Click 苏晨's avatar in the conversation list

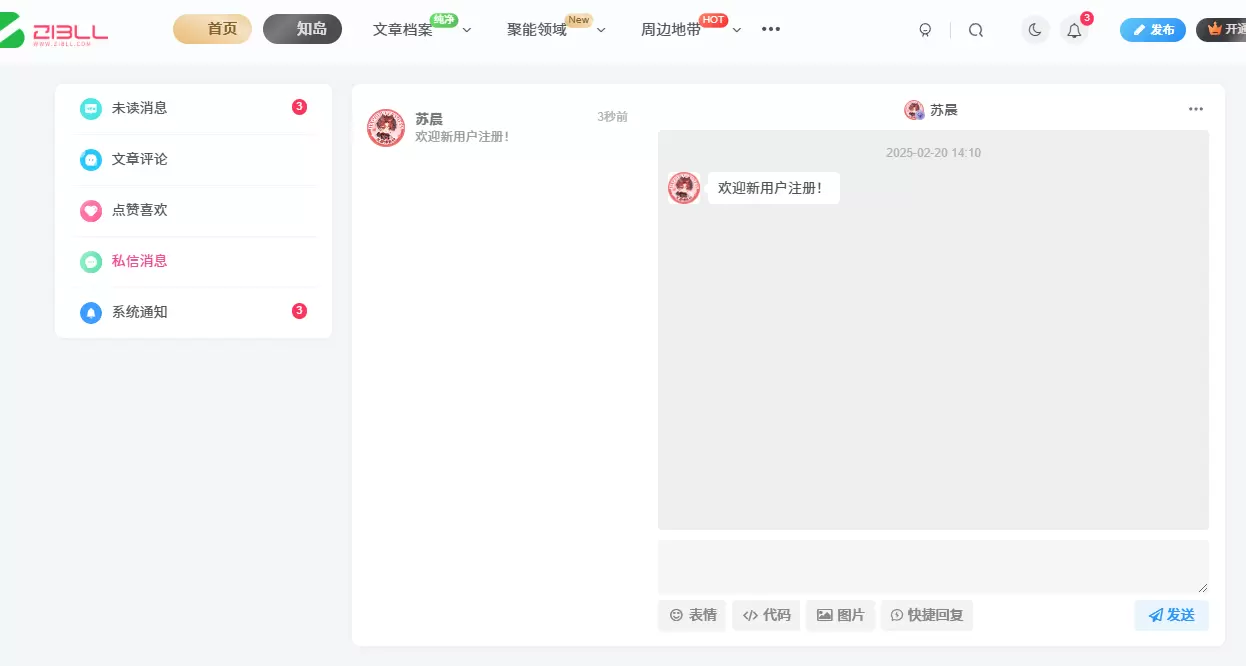coord(386,128)
